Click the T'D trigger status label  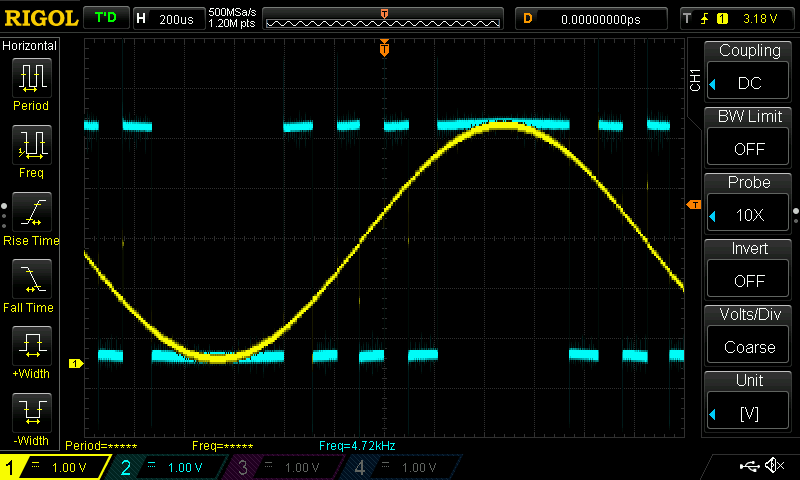tap(104, 18)
